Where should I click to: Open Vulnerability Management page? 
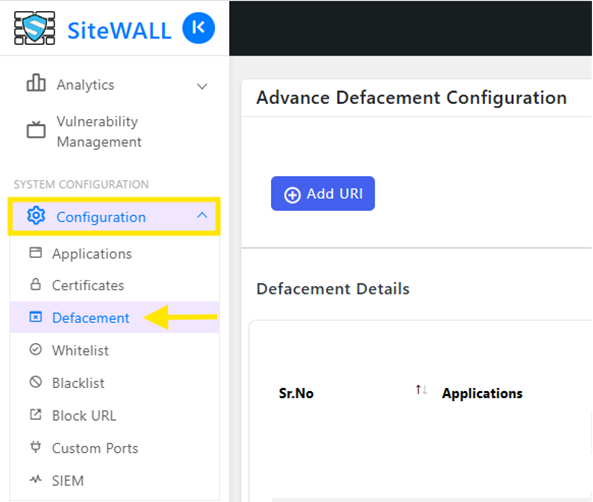tap(99, 132)
